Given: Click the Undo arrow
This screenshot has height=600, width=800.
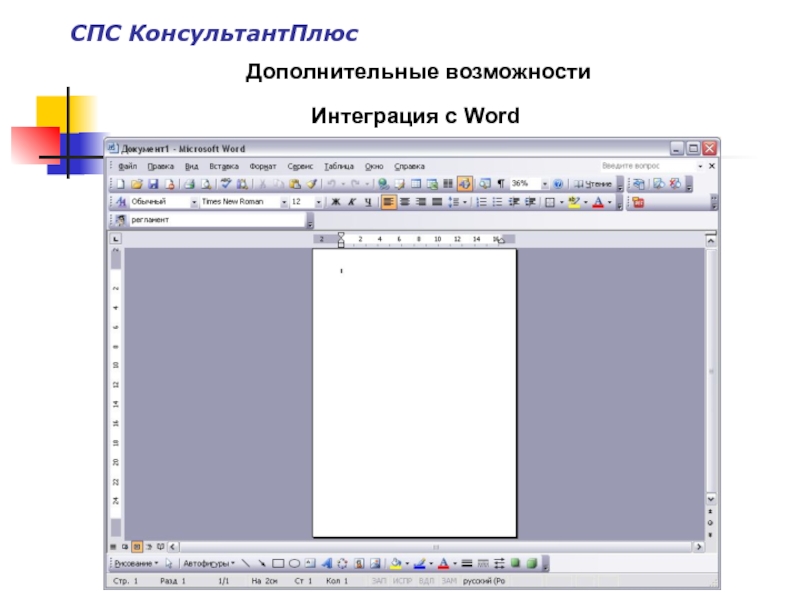Looking at the screenshot, I should [x=332, y=184].
